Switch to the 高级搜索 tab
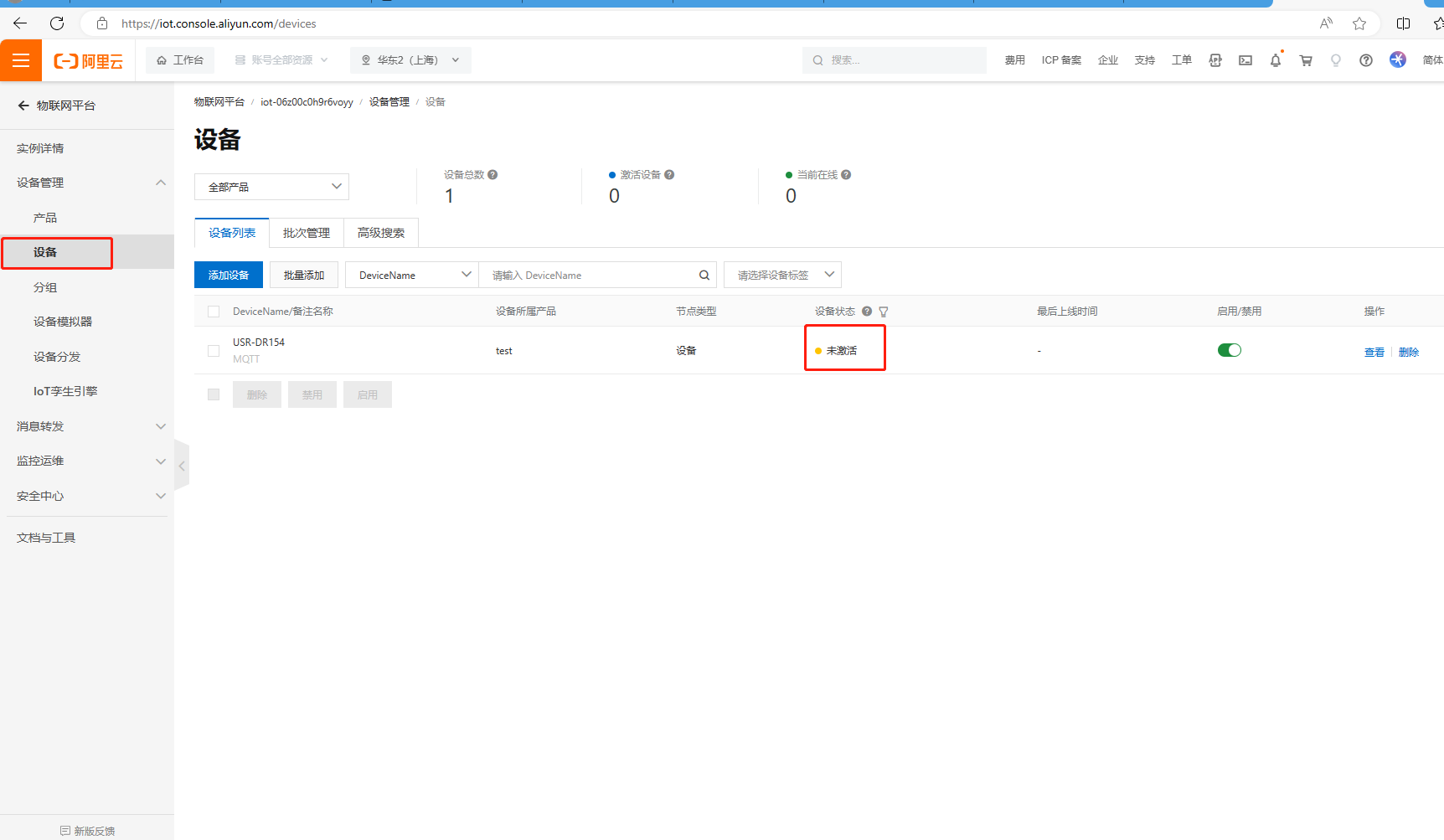Image resolution: width=1444 pixels, height=840 pixels. coord(381,233)
